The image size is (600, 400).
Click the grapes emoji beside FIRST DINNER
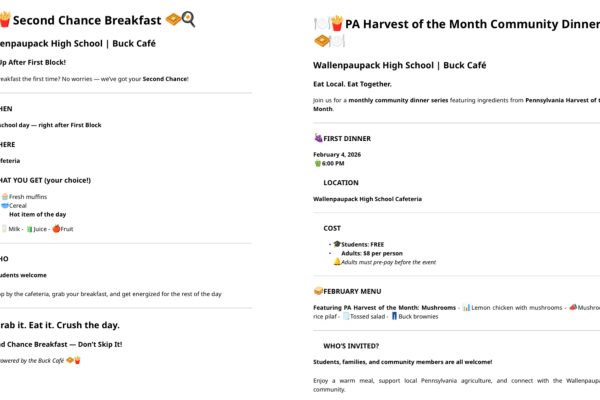318,137
